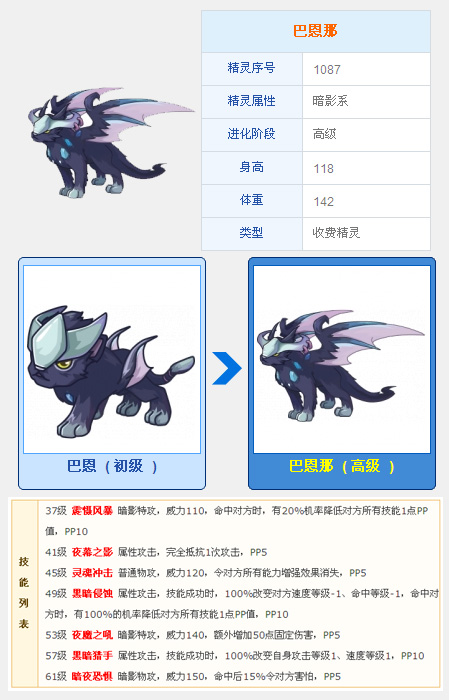
Task: Click the 收费精灵 type value
Action: coord(336,233)
